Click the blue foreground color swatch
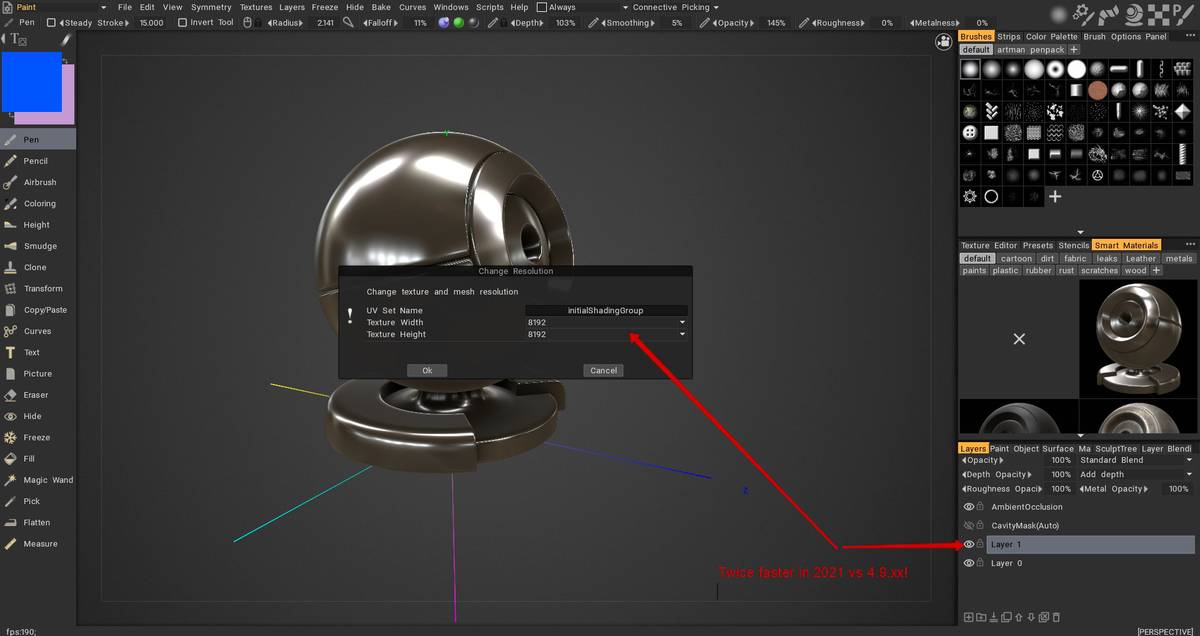1200x636 pixels. tap(31, 81)
